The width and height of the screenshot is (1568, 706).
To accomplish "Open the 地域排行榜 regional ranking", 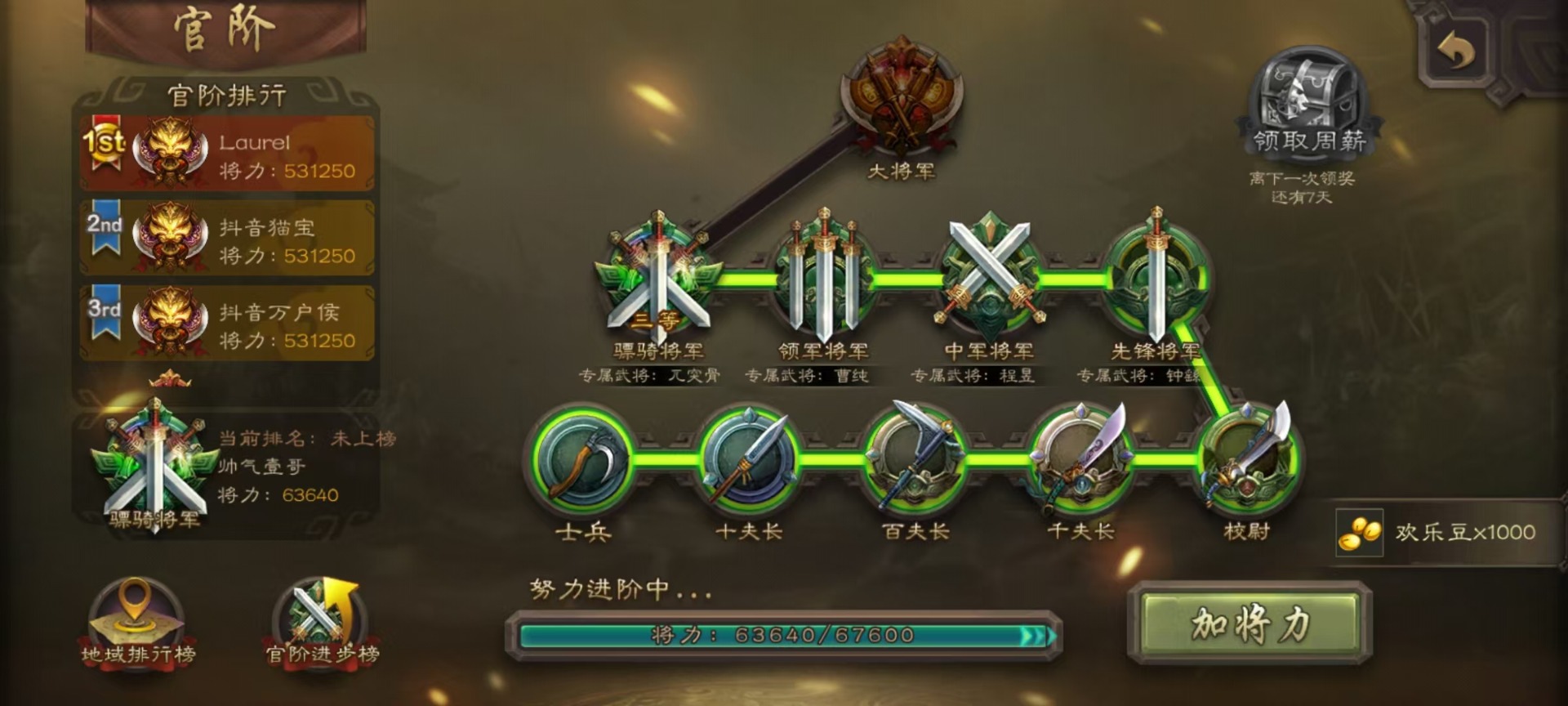I will click(137, 621).
